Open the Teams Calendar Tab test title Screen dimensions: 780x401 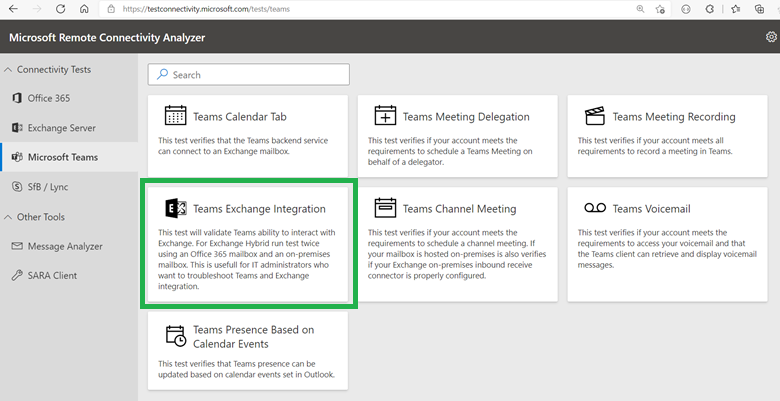point(240,117)
